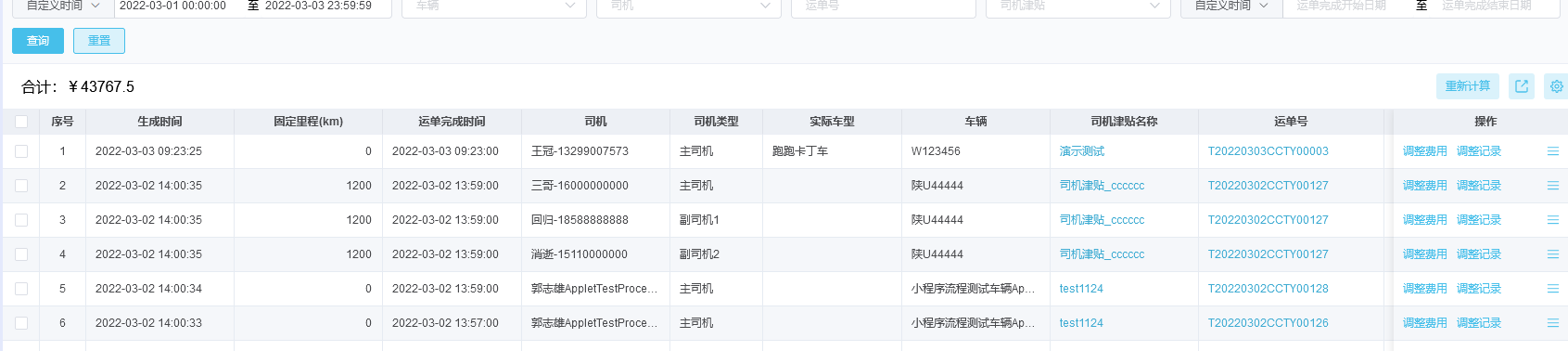Image resolution: width=1568 pixels, height=351 pixels.
Task: Open 司机津贴_cccccc link in row 2
Action: click(x=1102, y=186)
